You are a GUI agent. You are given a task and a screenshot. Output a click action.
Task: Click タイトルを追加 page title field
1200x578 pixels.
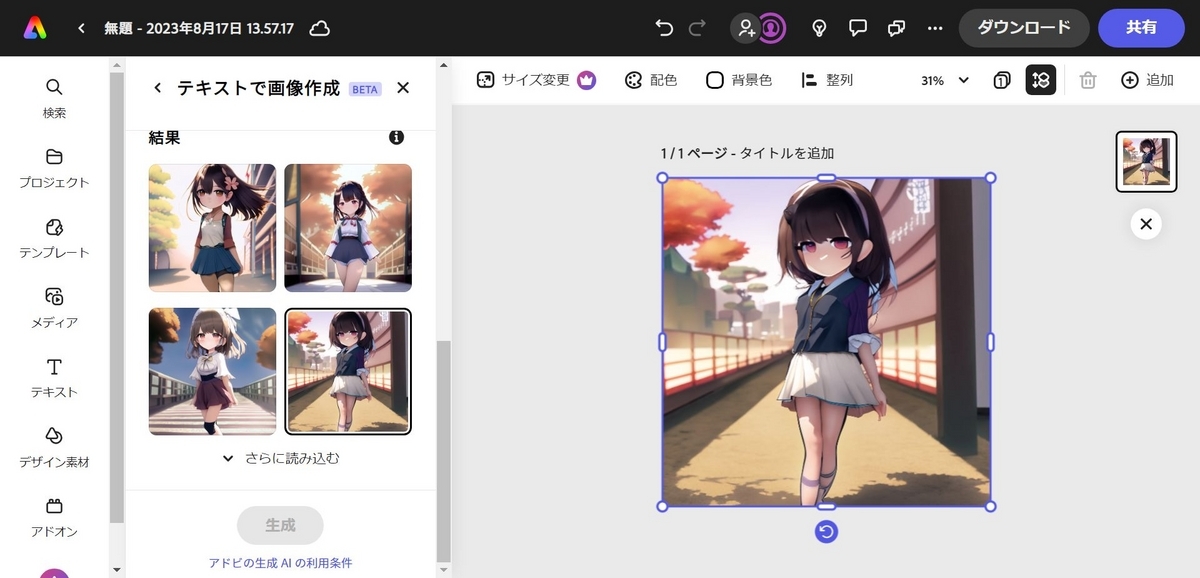coord(786,153)
